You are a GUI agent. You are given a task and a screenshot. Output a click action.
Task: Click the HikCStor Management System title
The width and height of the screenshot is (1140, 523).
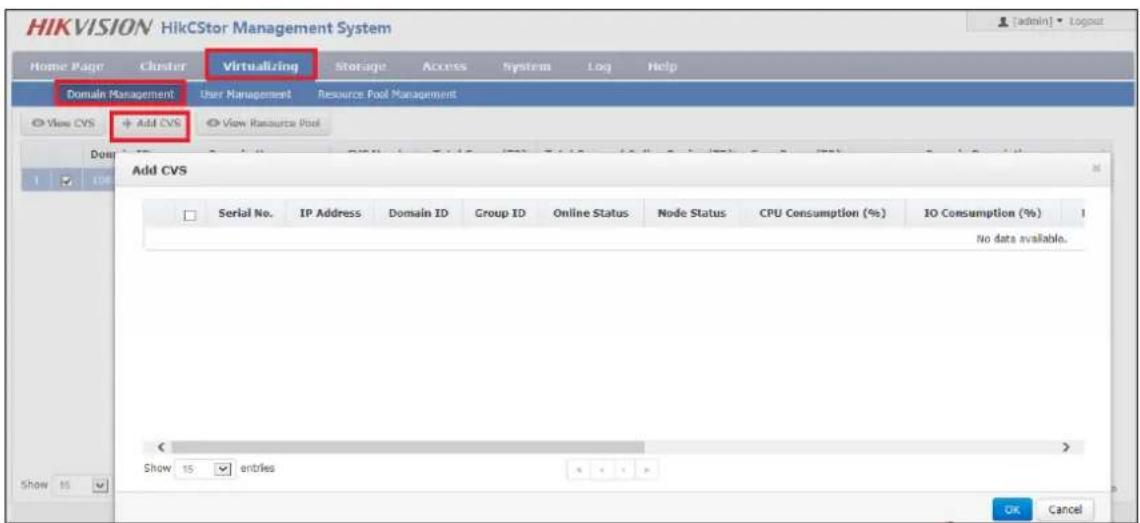click(273, 30)
